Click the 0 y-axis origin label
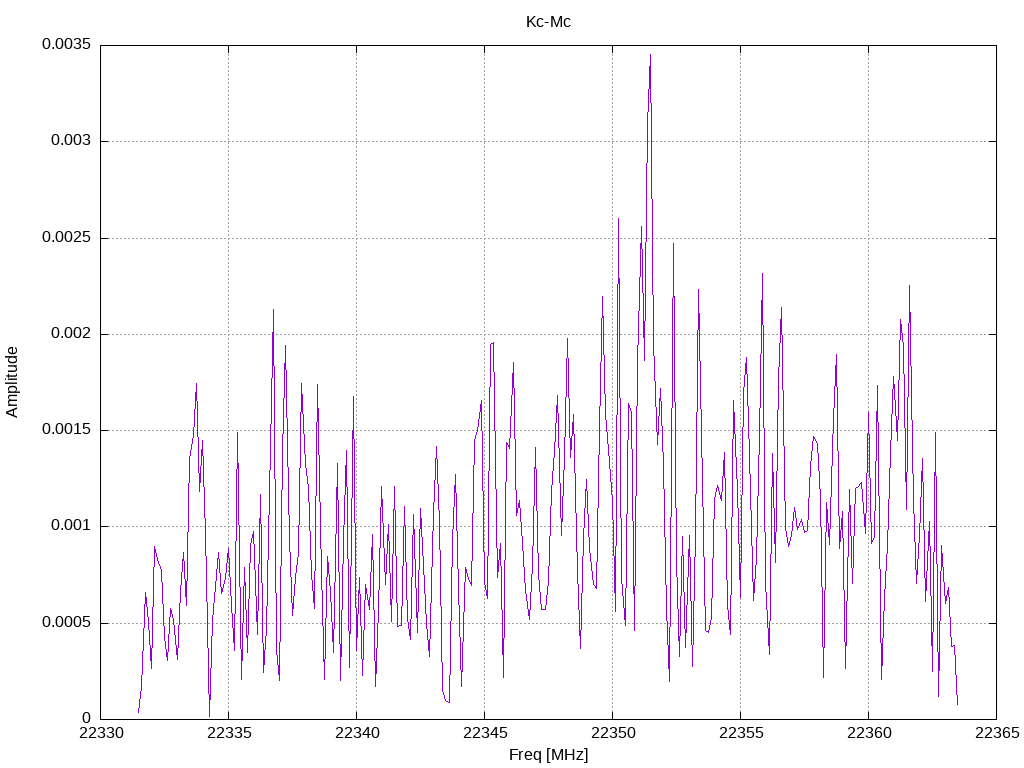 click(87, 718)
